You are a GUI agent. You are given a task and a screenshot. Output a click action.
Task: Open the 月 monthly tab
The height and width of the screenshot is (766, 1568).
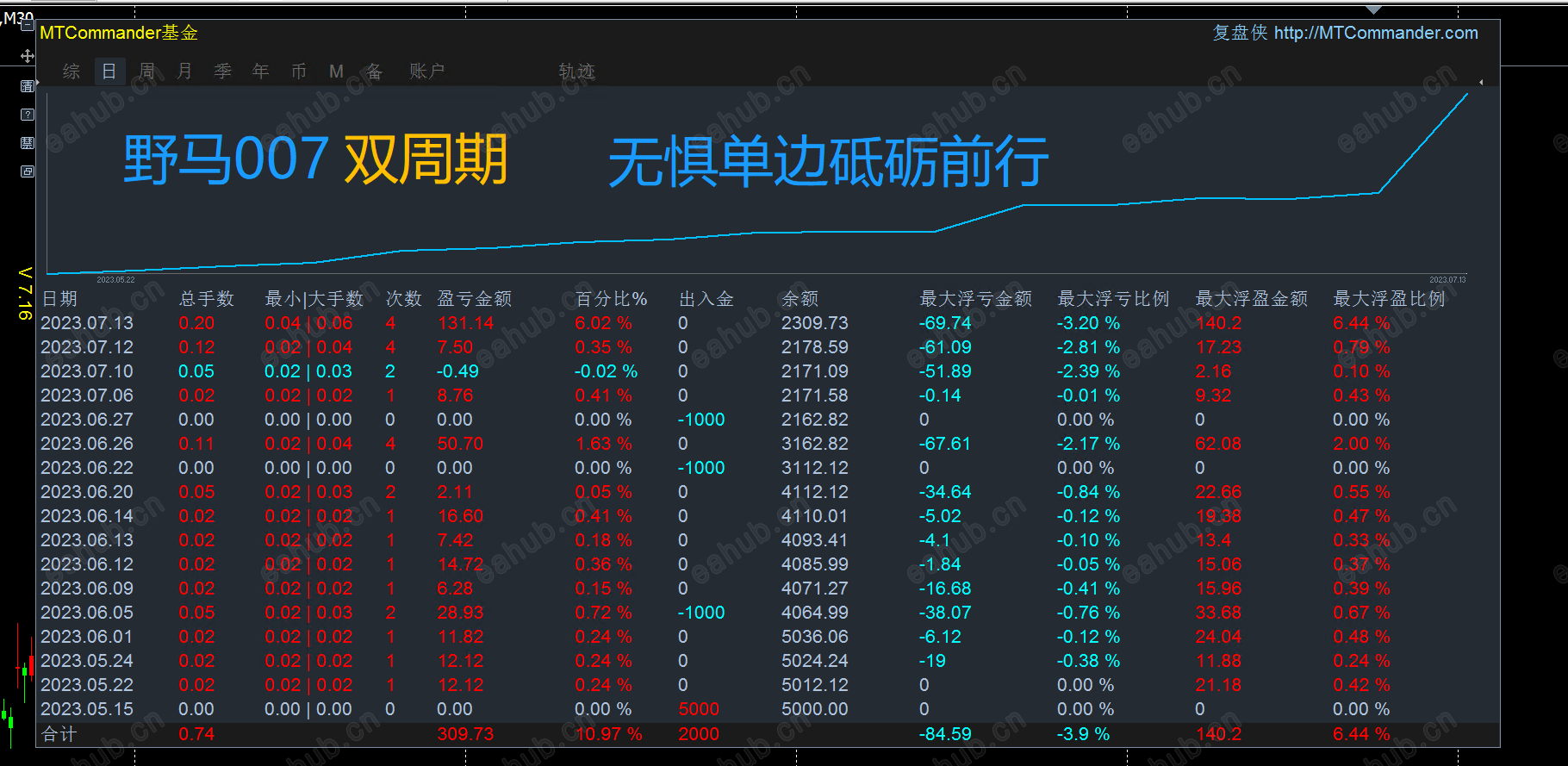184,72
